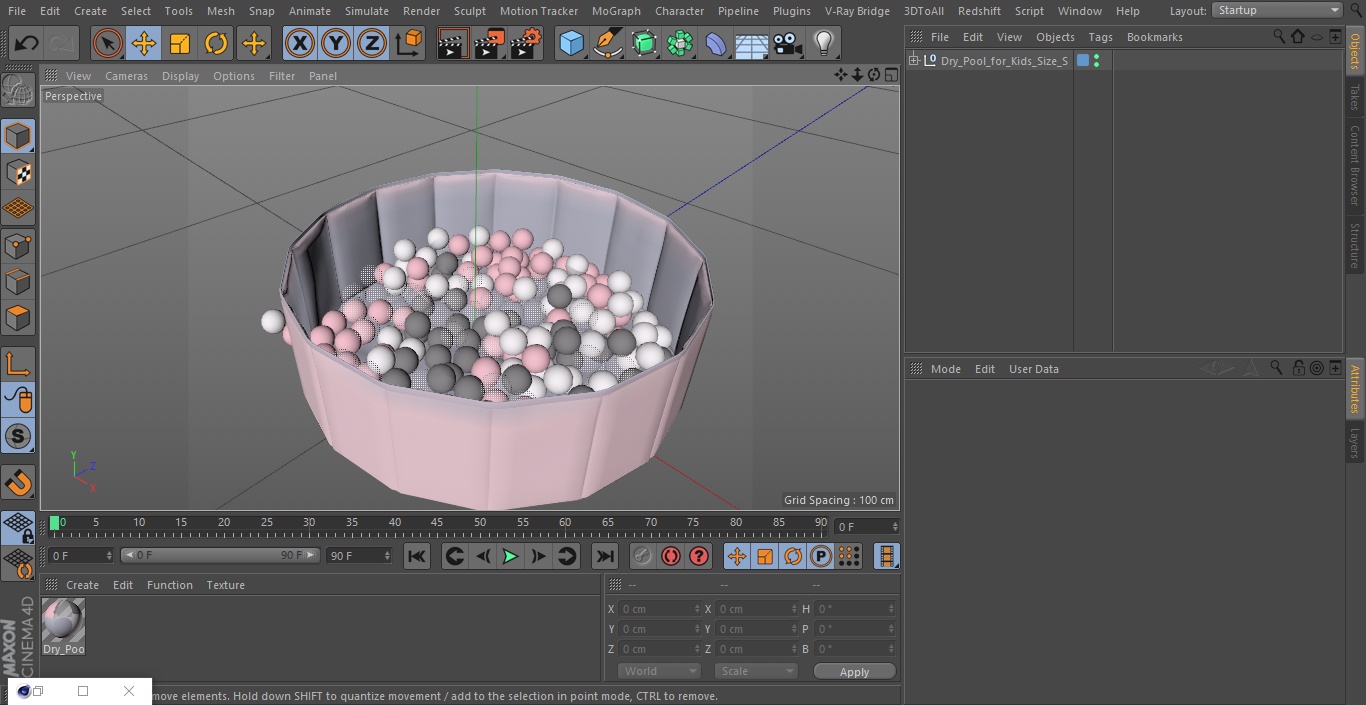Add a Light object

823,44
